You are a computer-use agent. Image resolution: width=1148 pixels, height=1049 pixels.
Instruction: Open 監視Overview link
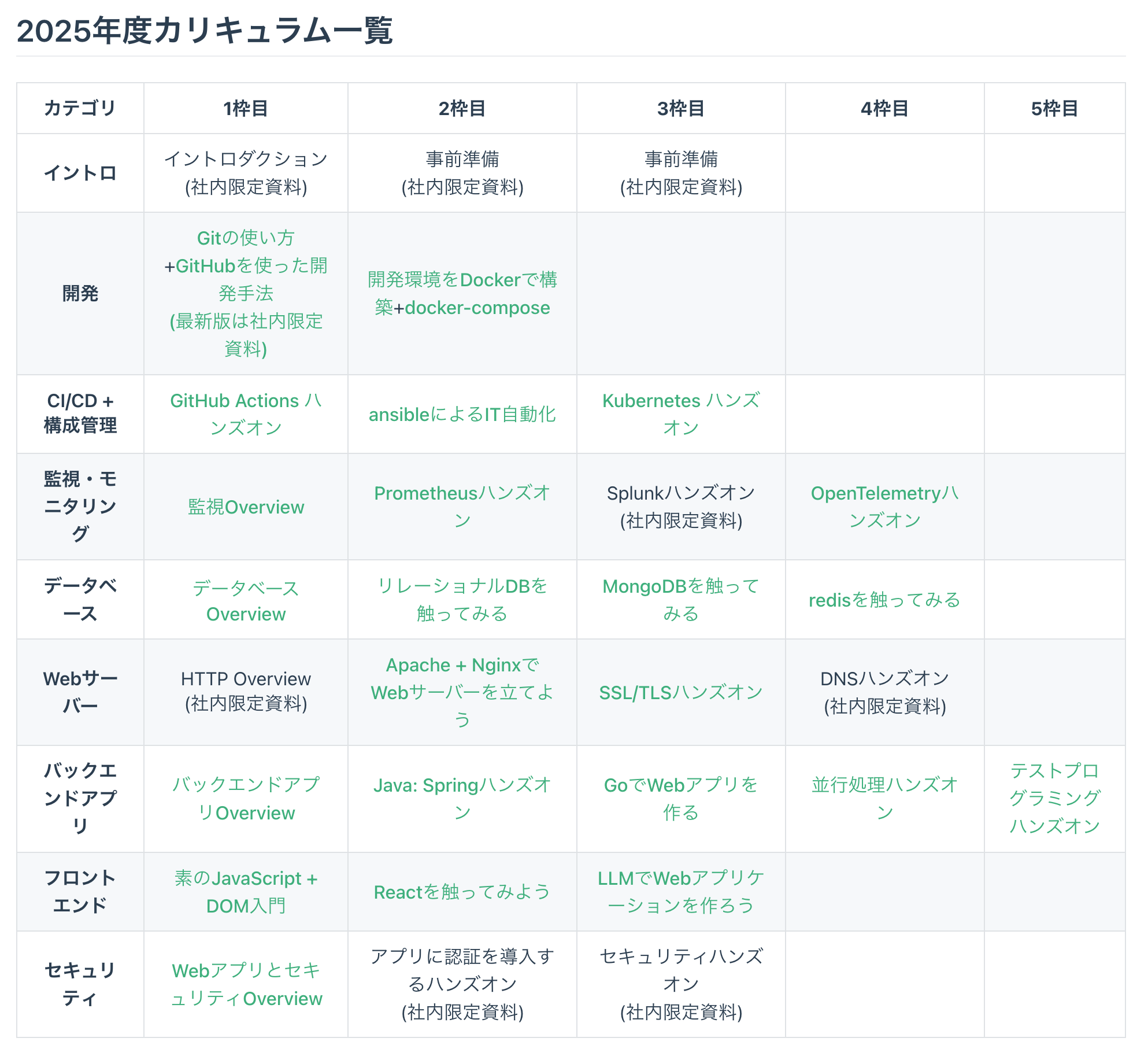[246, 507]
